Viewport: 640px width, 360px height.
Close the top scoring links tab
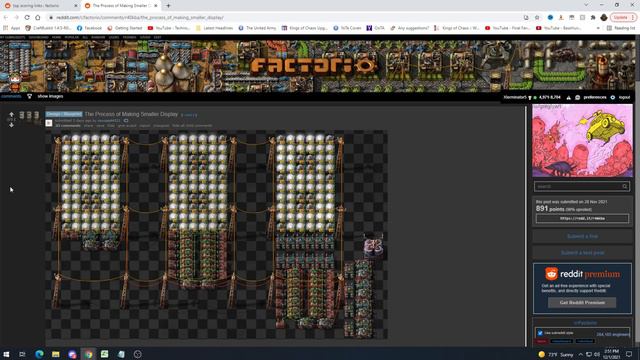(76, 6)
